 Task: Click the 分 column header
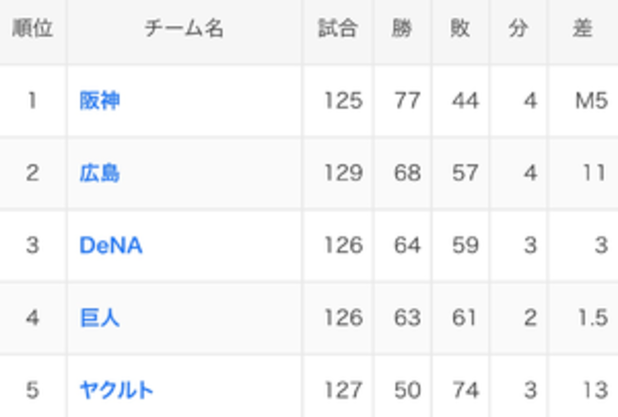coord(518,28)
